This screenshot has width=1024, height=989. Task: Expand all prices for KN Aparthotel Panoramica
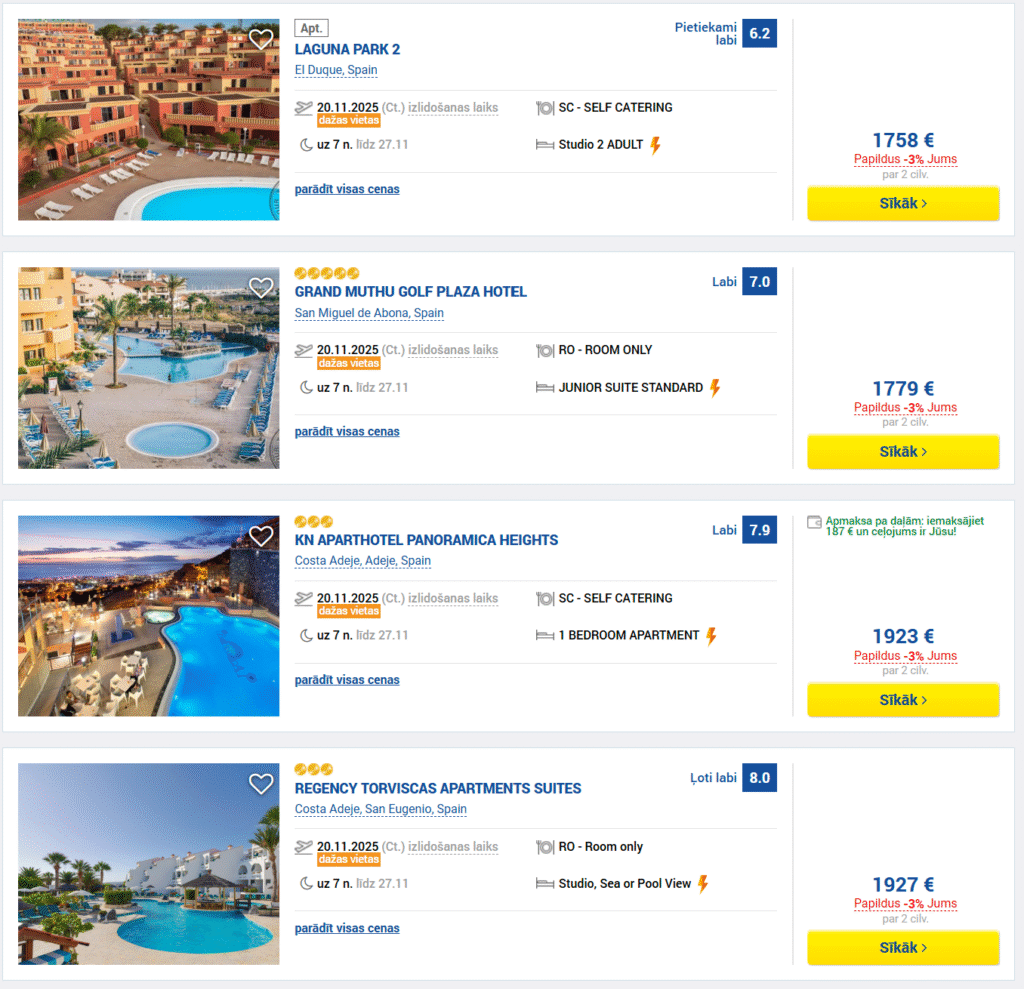[347, 680]
